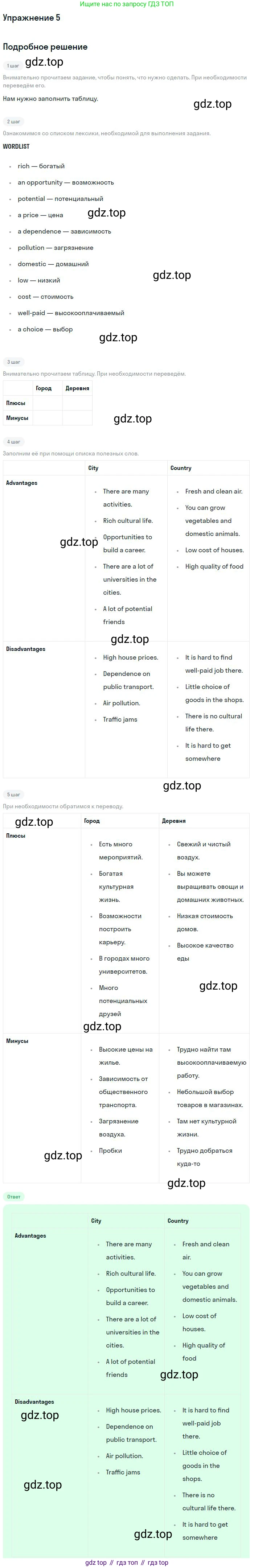254x1568 pixels.
Task: Click 'rich — богатый' wordlist entry
Action: pos(41,166)
